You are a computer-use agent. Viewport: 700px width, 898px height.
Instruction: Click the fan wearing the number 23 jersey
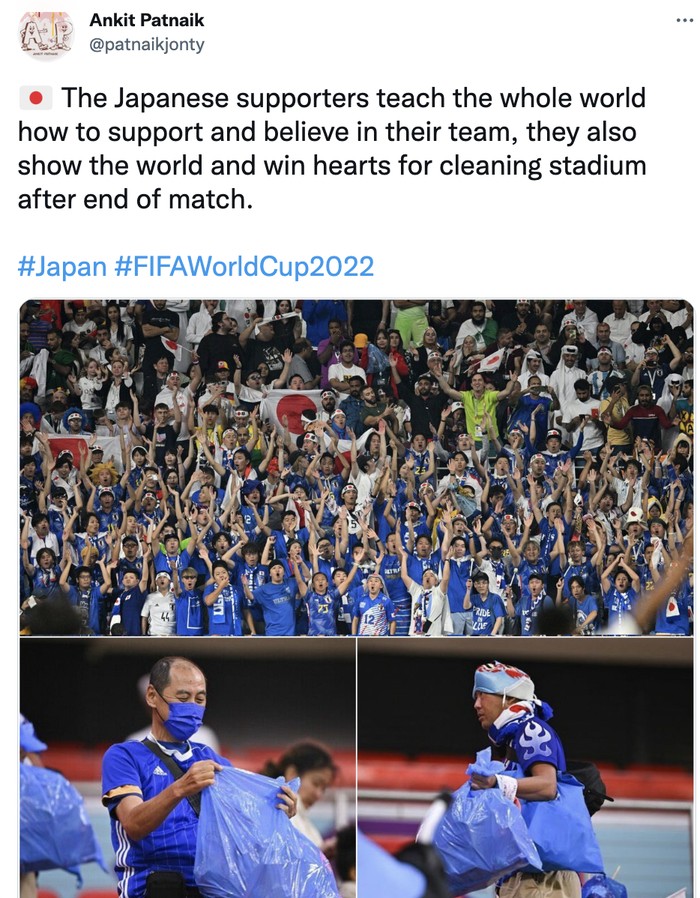tap(322, 608)
